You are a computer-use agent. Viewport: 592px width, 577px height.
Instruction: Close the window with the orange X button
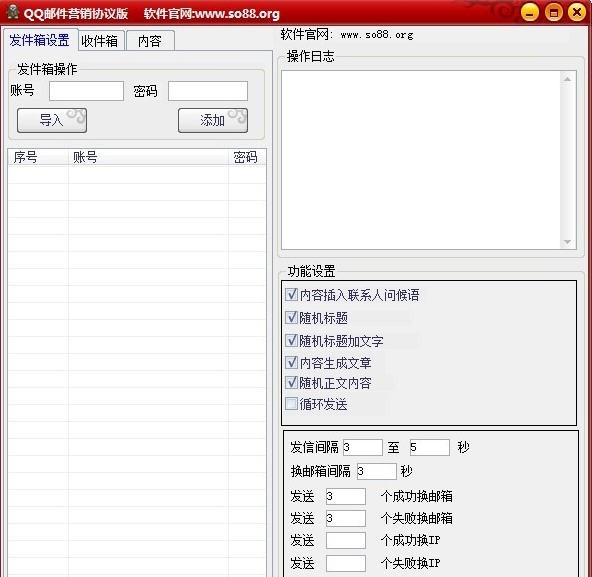tap(577, 12)
